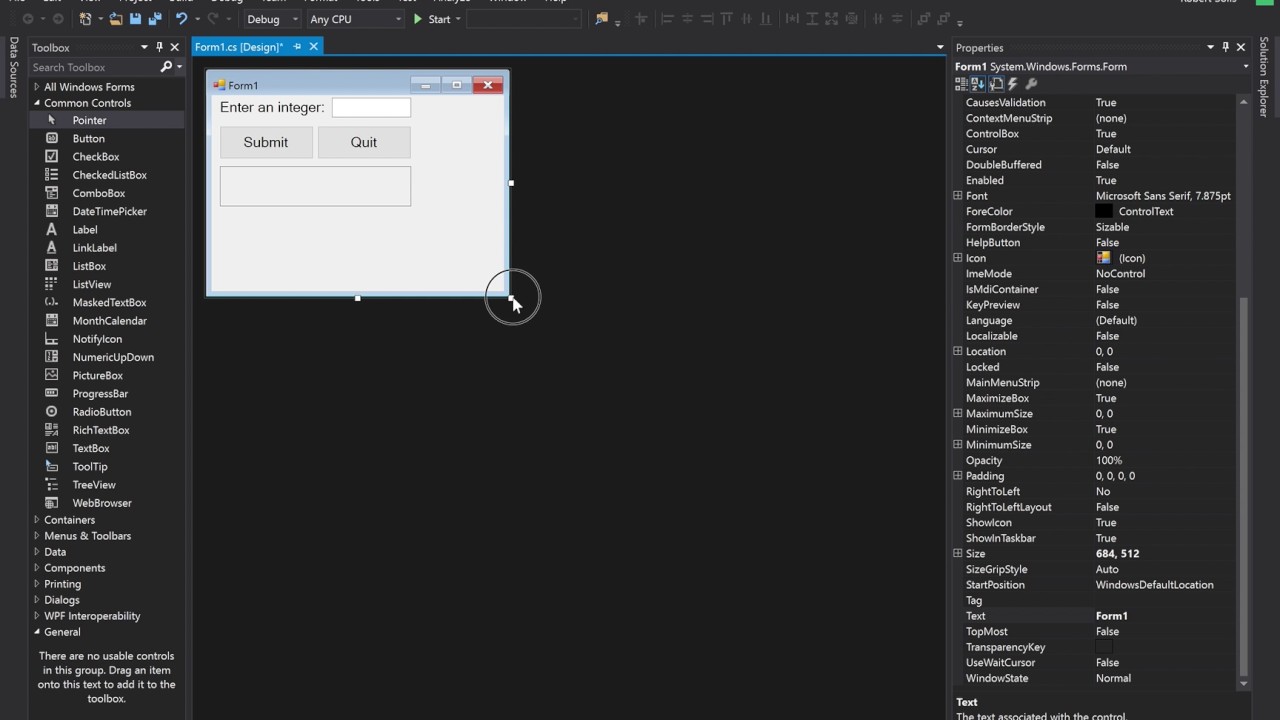The image size is (1280, 720).
Task: Select the Text property value Form1
Action: pos(1112,616)
